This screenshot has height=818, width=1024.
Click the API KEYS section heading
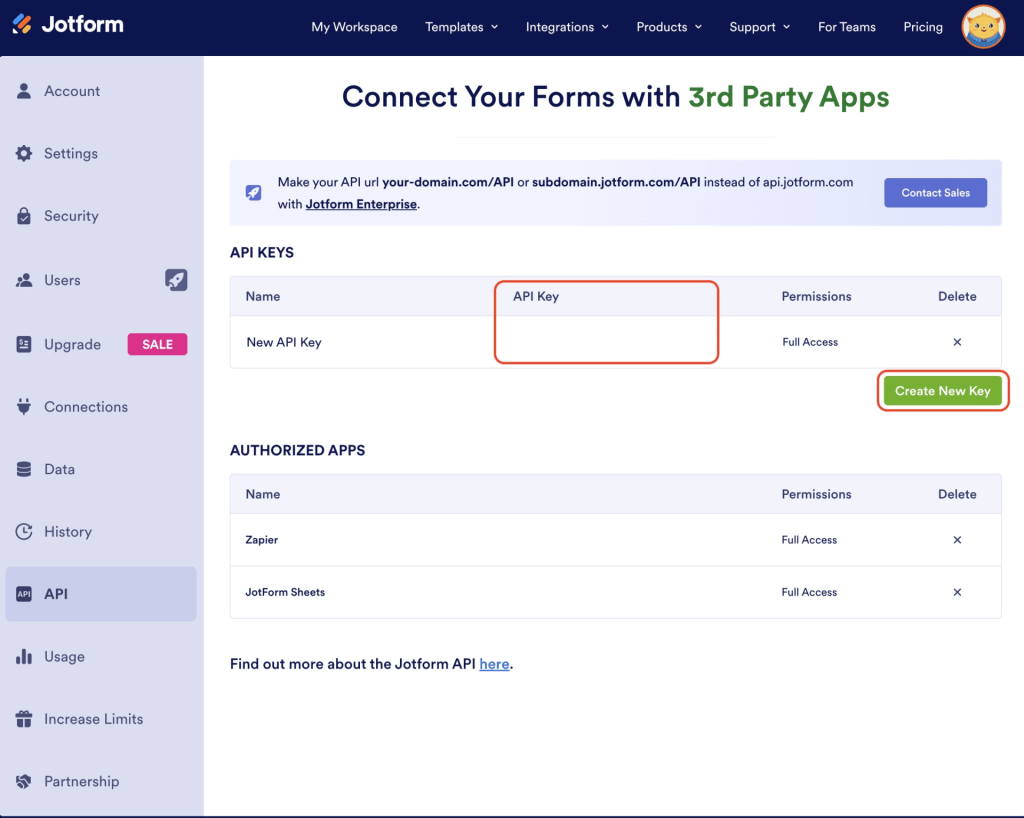262,253
